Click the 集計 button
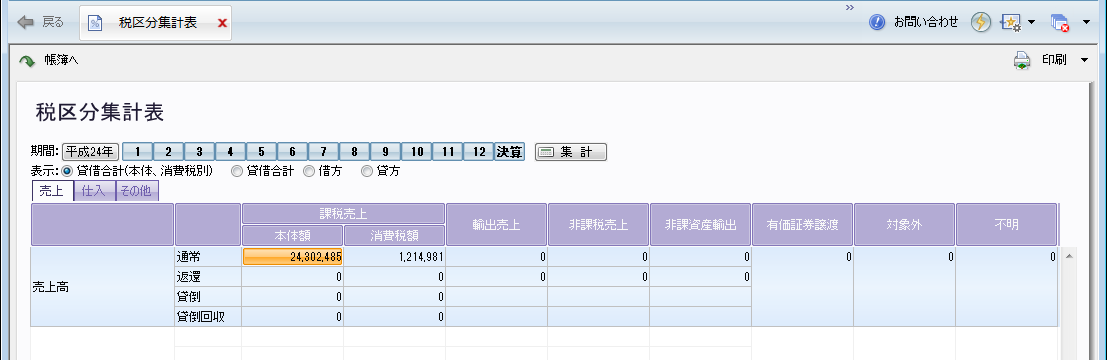The image size is (1107, 360). click(570, 152)
